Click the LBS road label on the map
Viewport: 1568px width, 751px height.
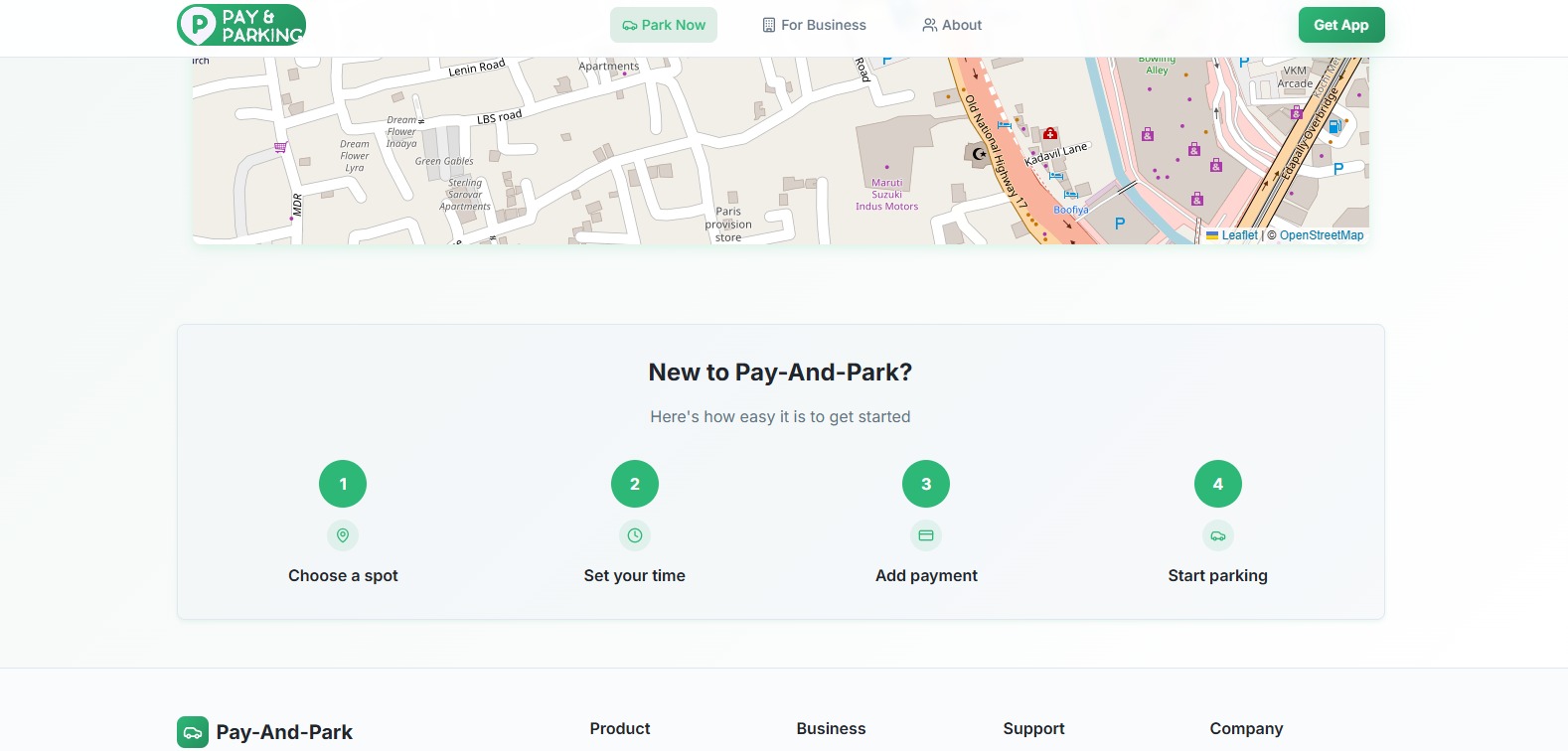click(x=499, y=117)
